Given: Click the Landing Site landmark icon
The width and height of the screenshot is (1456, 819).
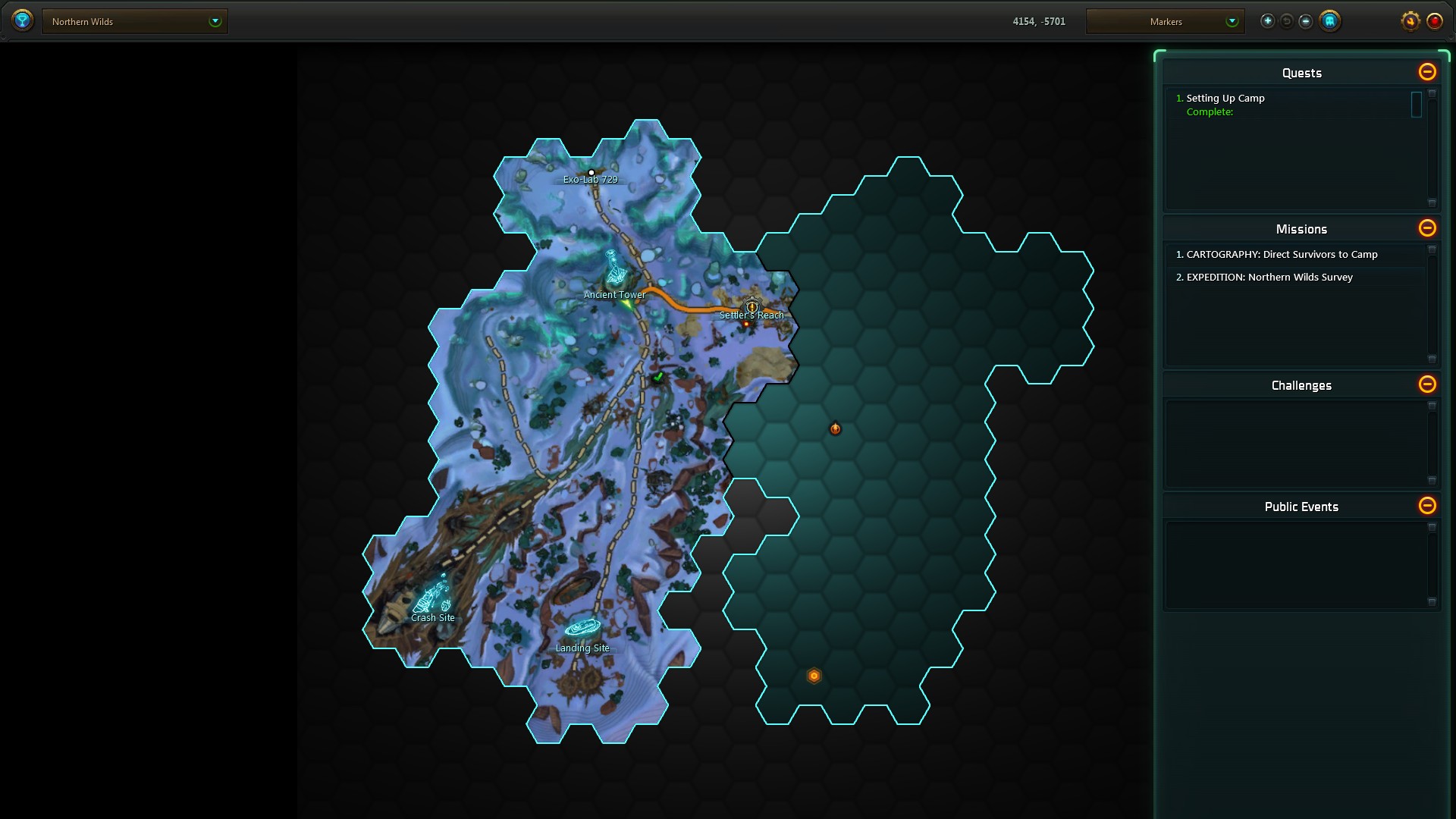Looking at the screenshot, I should click(582, 629).
